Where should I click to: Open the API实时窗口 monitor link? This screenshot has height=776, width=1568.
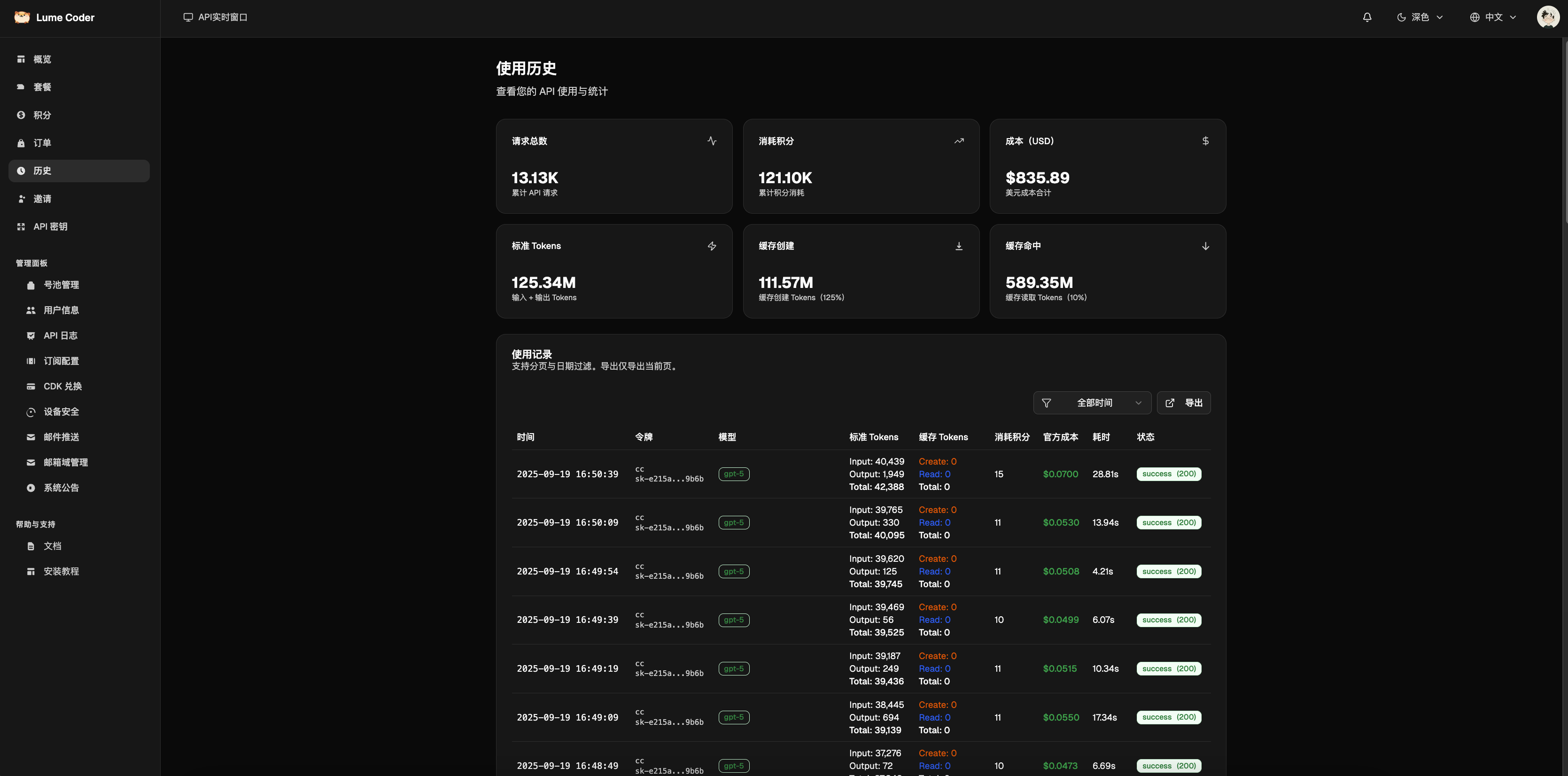[216, 17]
